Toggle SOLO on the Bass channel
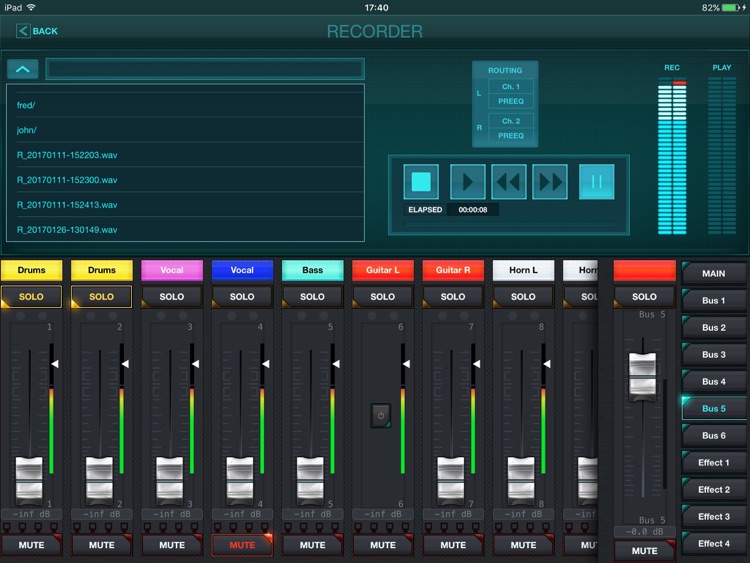Screen dimensions: 750x563 click(312, 297)
